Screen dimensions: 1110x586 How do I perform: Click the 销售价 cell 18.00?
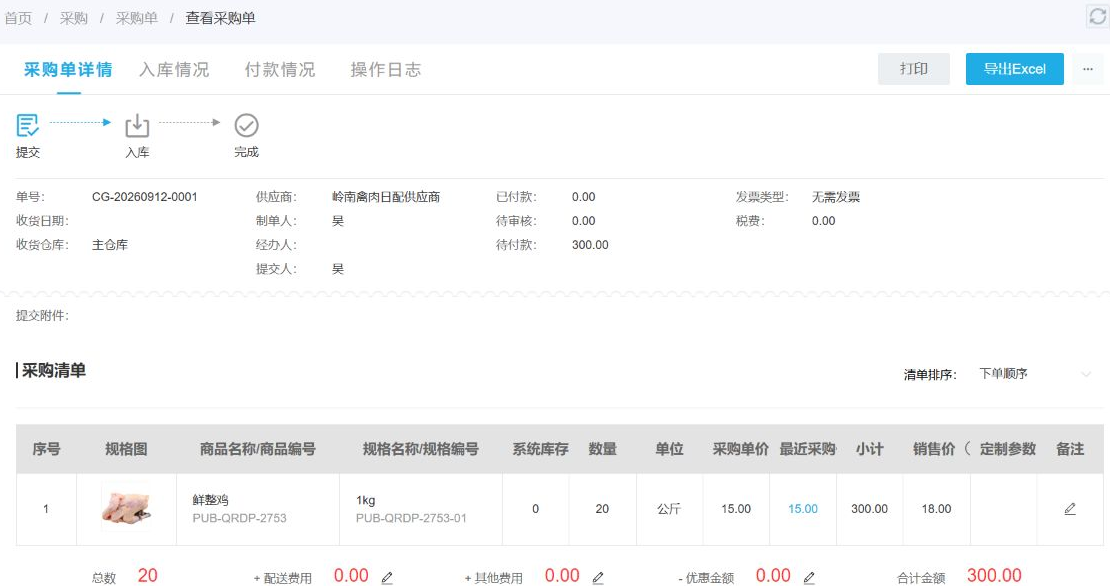pyautogui.click(x=936, y=509)
